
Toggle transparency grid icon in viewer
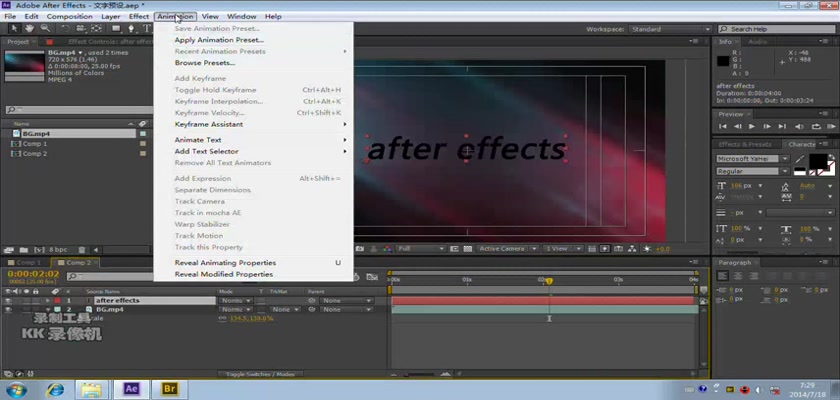pos(468,249)
